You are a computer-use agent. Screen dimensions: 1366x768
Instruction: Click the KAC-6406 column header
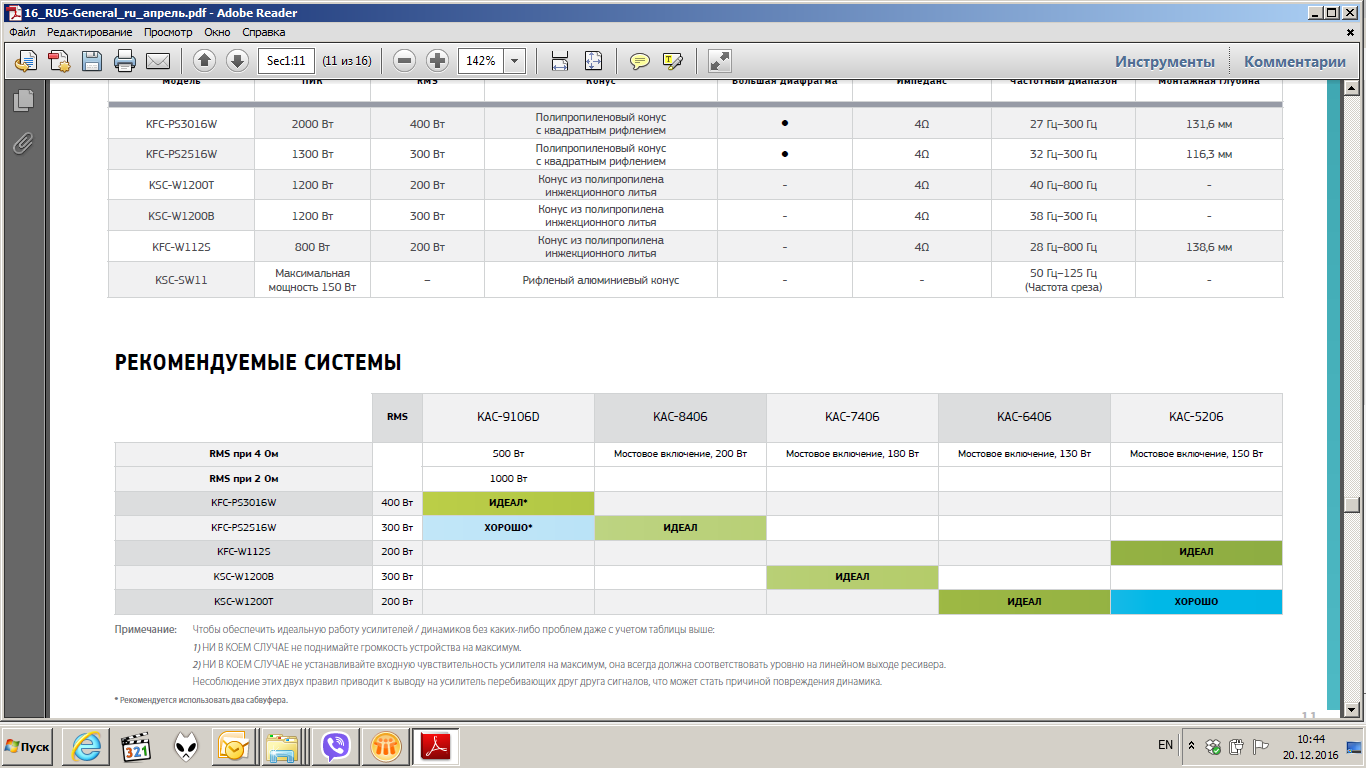click(1025, 417)
